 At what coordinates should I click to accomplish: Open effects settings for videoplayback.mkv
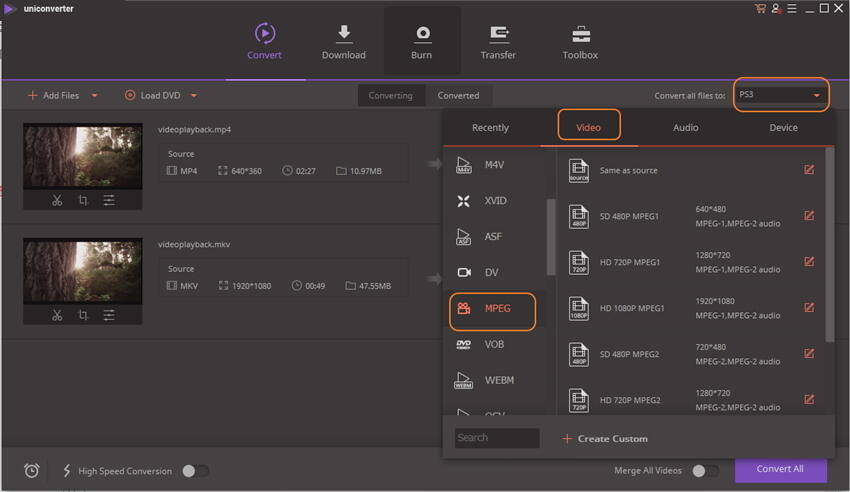pyautogui.click(x=109, y=315)
